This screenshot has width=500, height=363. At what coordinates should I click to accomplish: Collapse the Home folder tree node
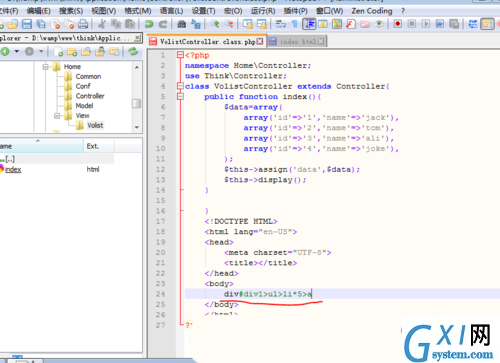click(x=46, y=67)
